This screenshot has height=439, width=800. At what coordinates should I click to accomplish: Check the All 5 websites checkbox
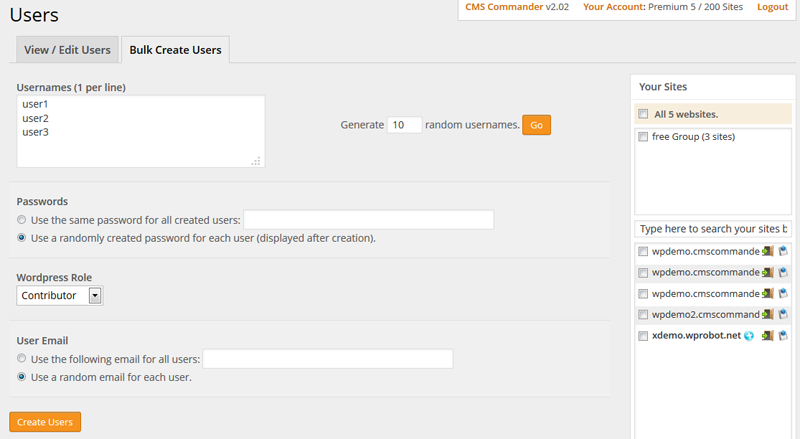(x=643, y=114)
